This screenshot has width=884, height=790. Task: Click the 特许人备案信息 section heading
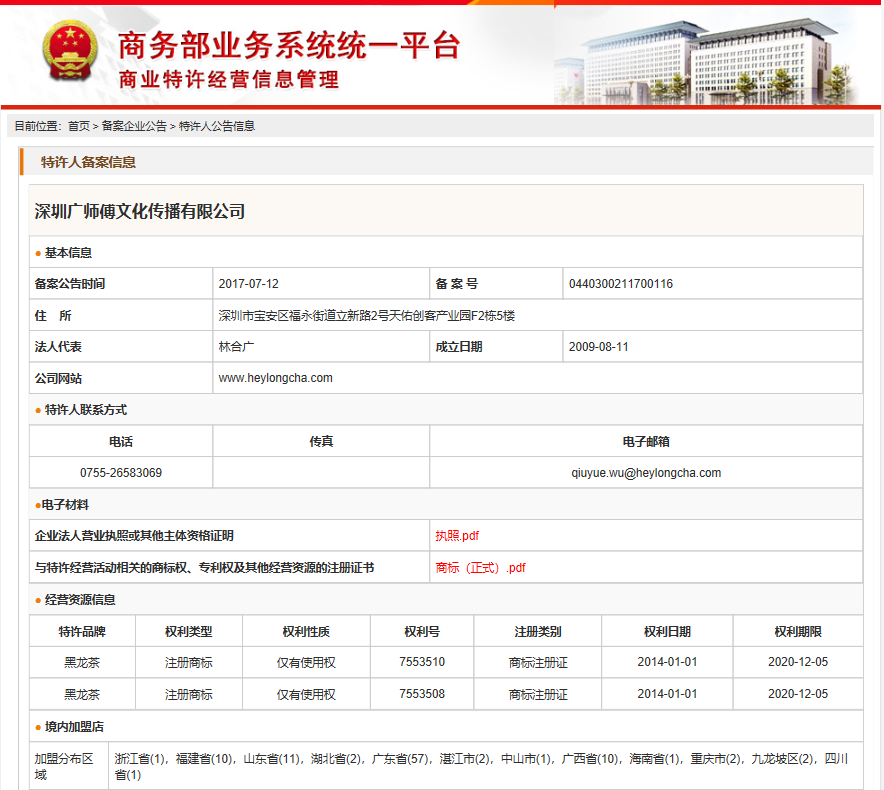click(88, 162)
